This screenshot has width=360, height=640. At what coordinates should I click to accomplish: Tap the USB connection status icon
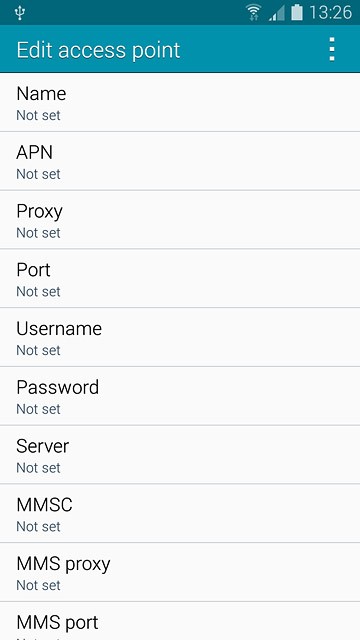point(20,13)
